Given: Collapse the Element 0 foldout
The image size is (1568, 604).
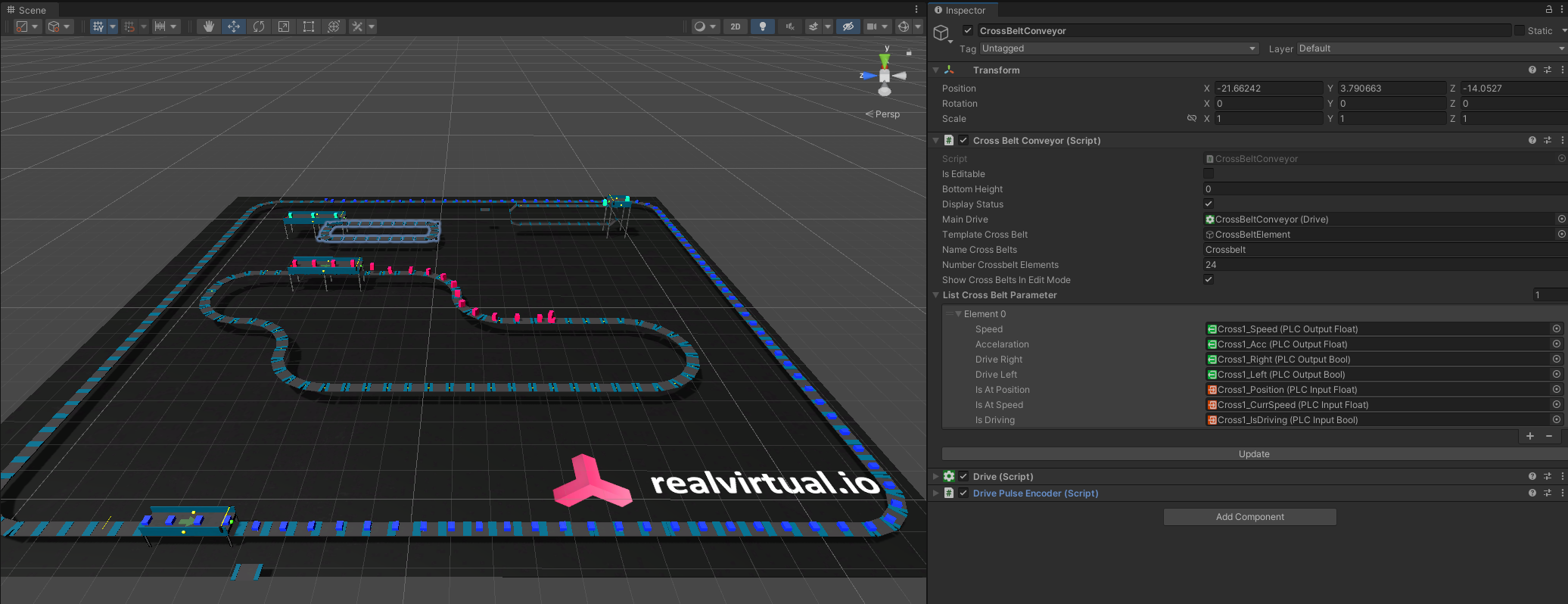Looking at the screenshot, I should 959,314.
